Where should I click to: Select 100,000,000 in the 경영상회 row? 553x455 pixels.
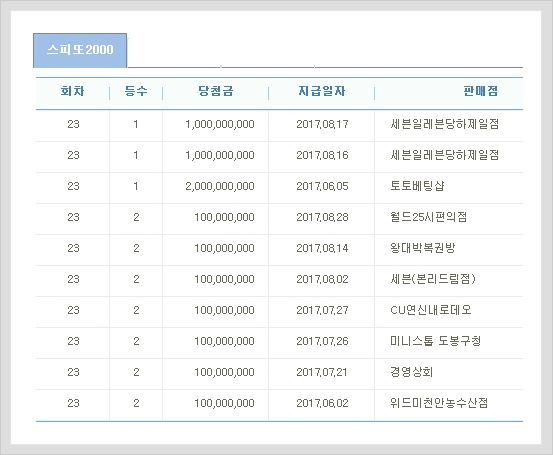click(224, 372)
